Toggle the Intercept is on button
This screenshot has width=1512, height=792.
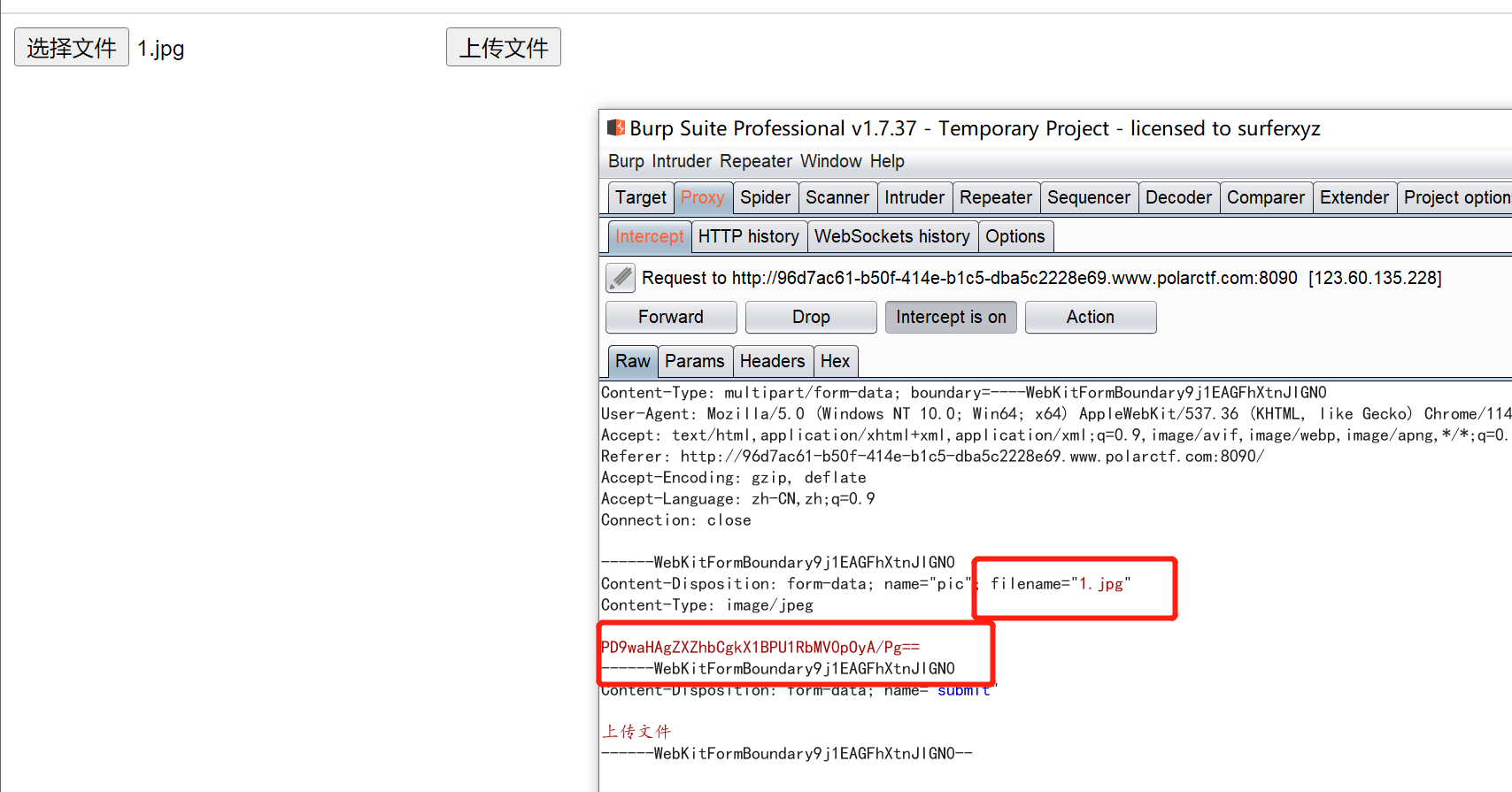pyautogui.click(x=951, y=317)
